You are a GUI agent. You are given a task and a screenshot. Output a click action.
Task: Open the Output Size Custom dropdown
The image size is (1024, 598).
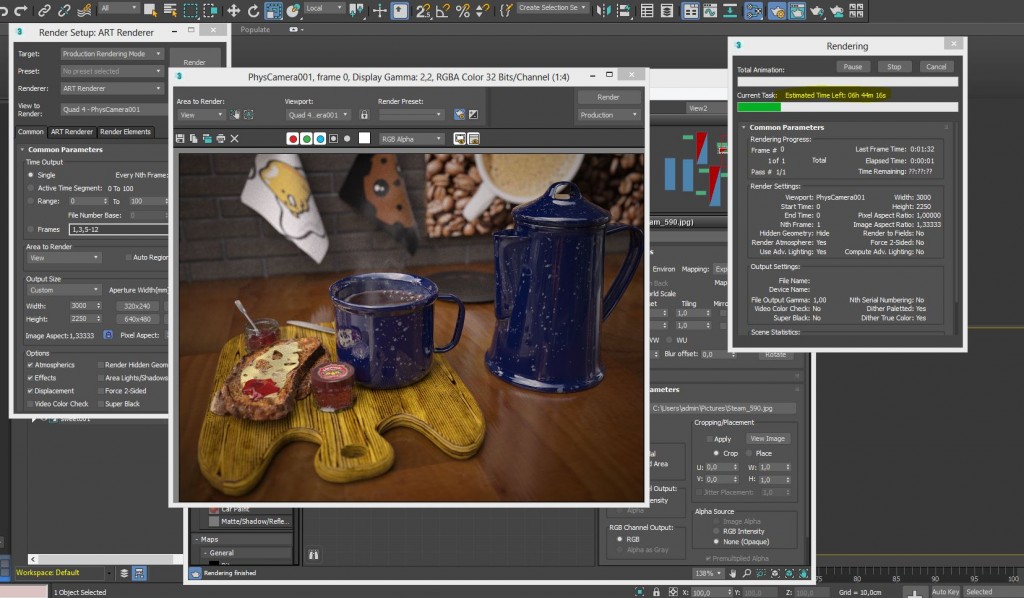coord(64,290)
